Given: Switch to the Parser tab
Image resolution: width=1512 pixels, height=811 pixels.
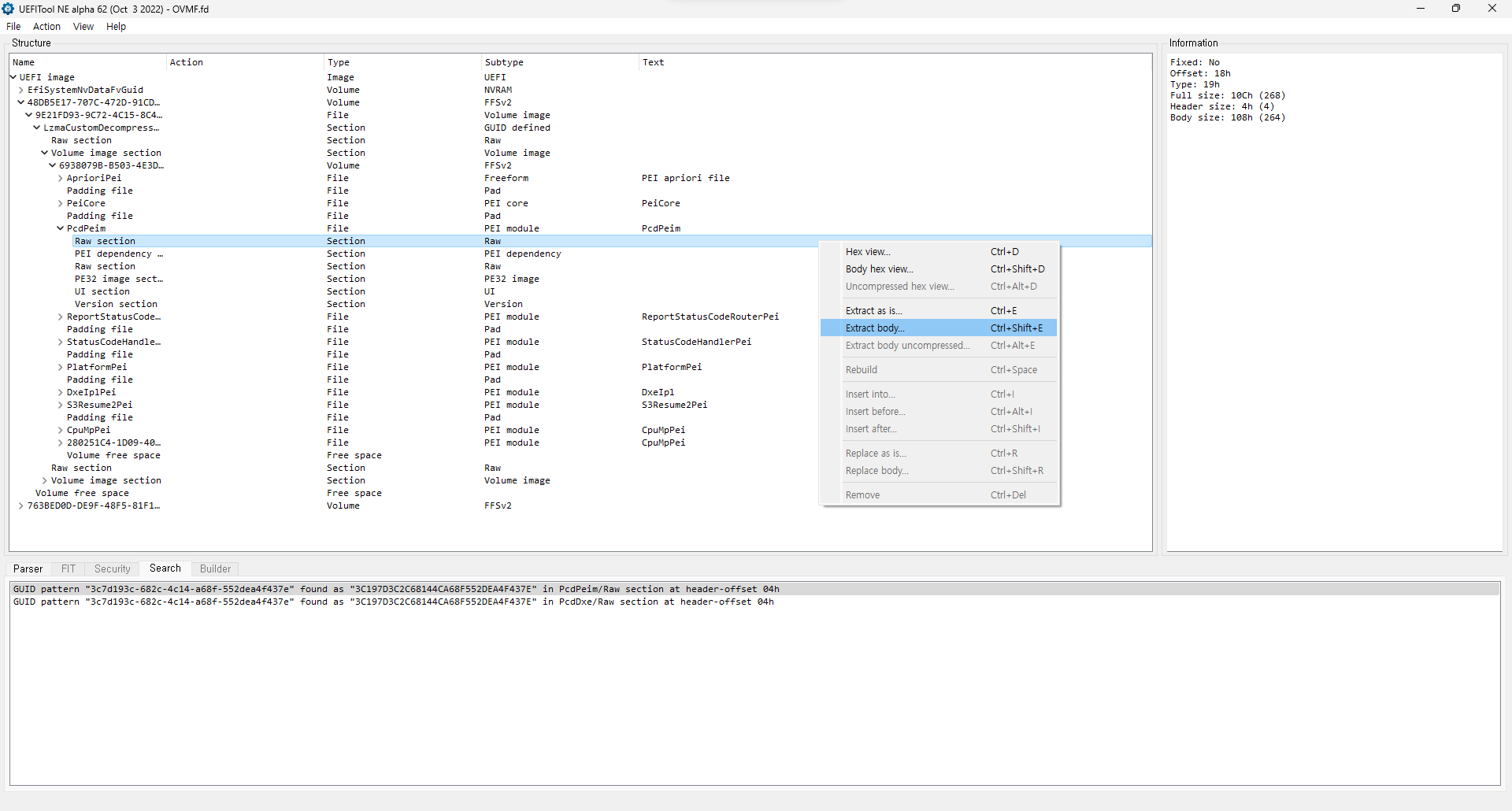Looking at the screenshot, I should (28, 568).
